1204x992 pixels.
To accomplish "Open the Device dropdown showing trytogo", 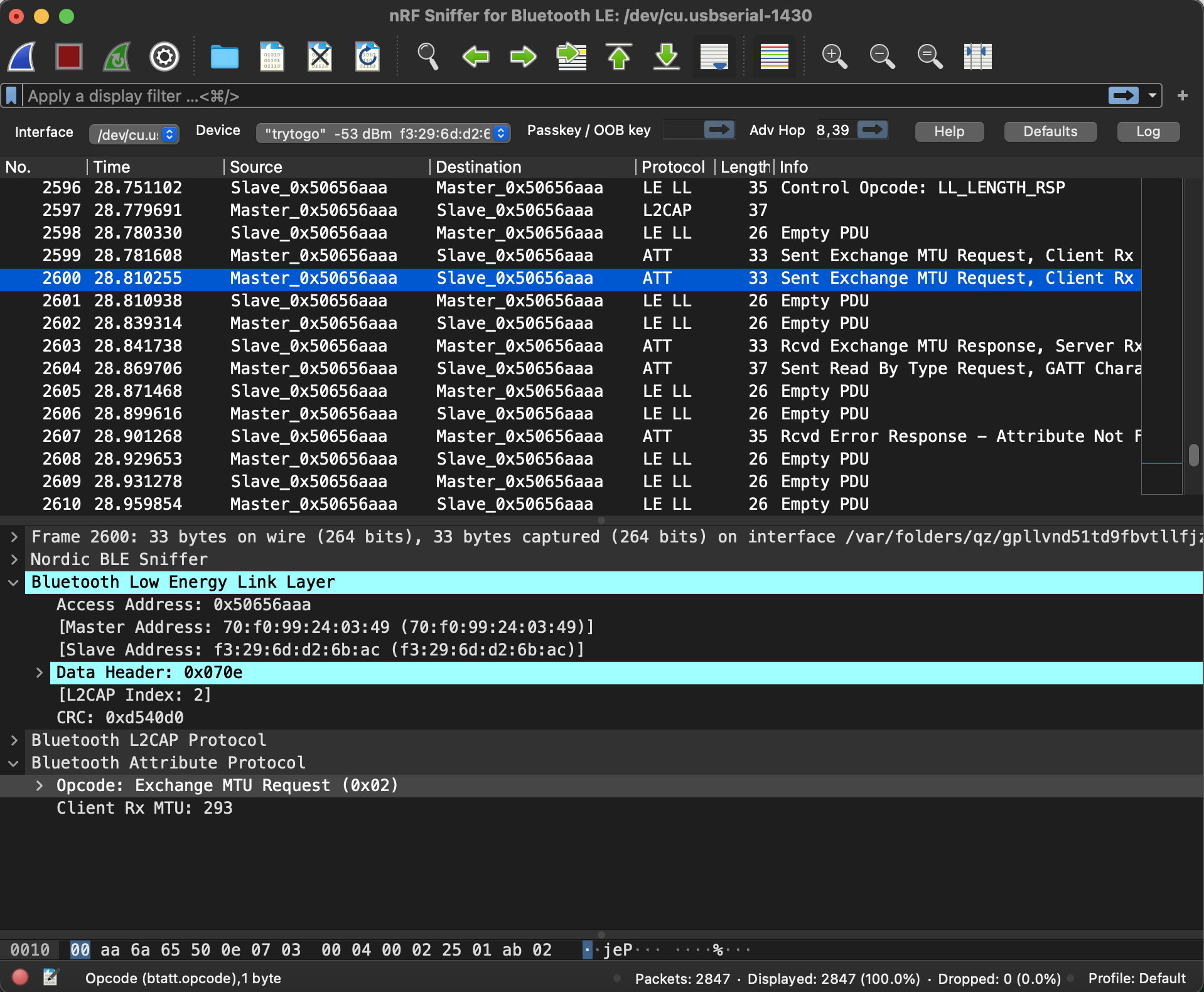I will pyautogui.click(x=383, y=133).
